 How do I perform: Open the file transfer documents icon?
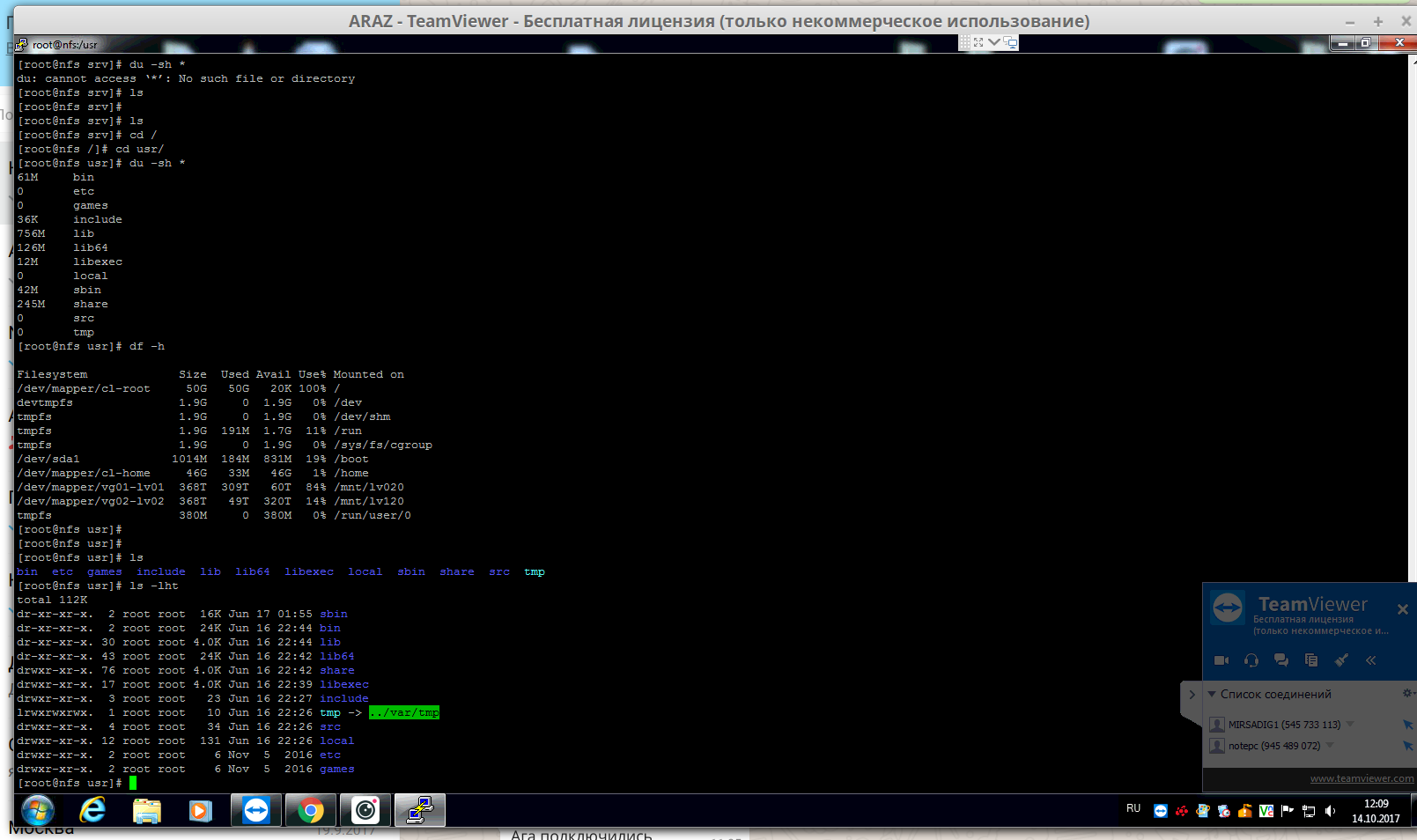point(1311,660)
